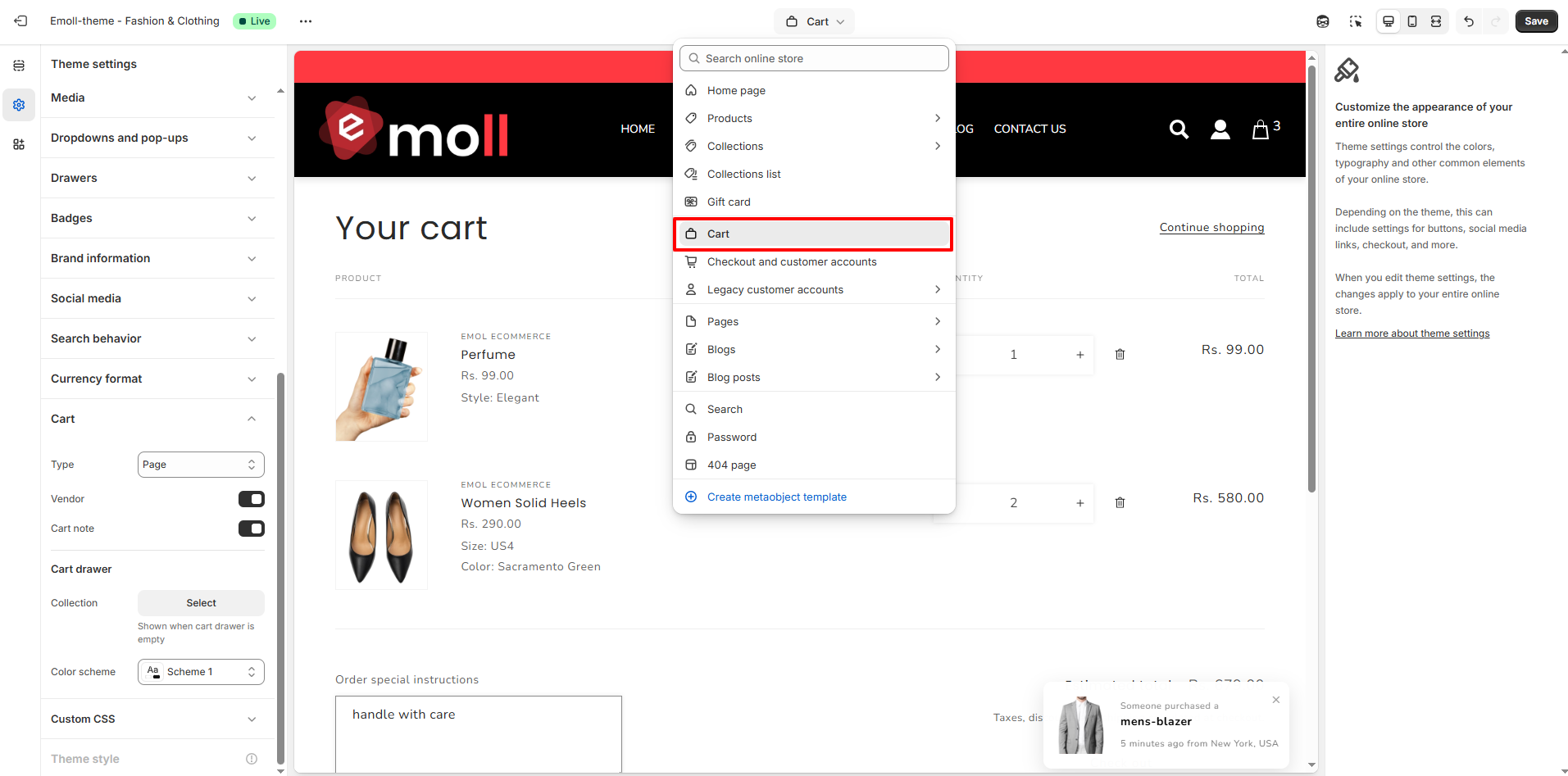Click the store search magnifier icon
Image resolution: width=1568 pixels, height=776 pixels.
point(1179,129)
